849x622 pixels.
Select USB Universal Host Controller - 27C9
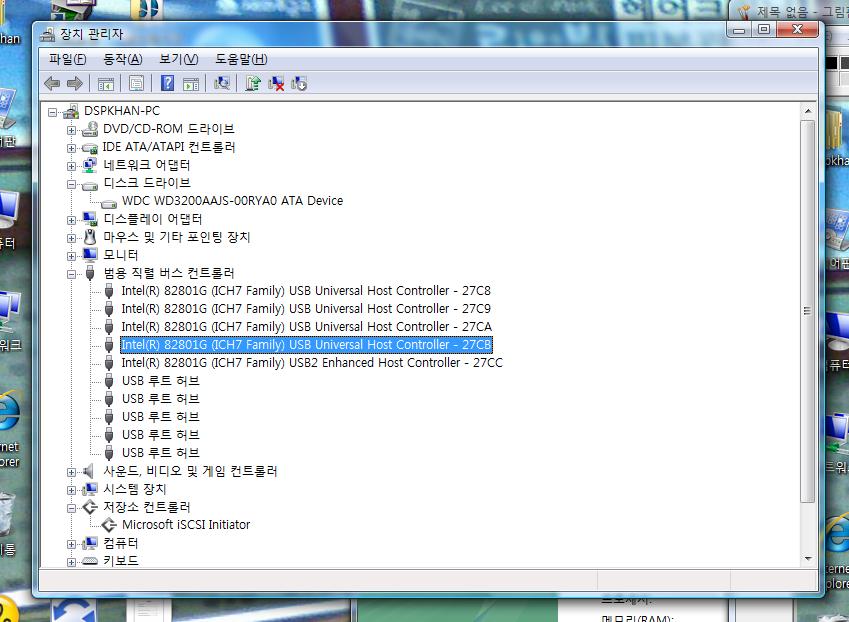click(x=306, y=309)
